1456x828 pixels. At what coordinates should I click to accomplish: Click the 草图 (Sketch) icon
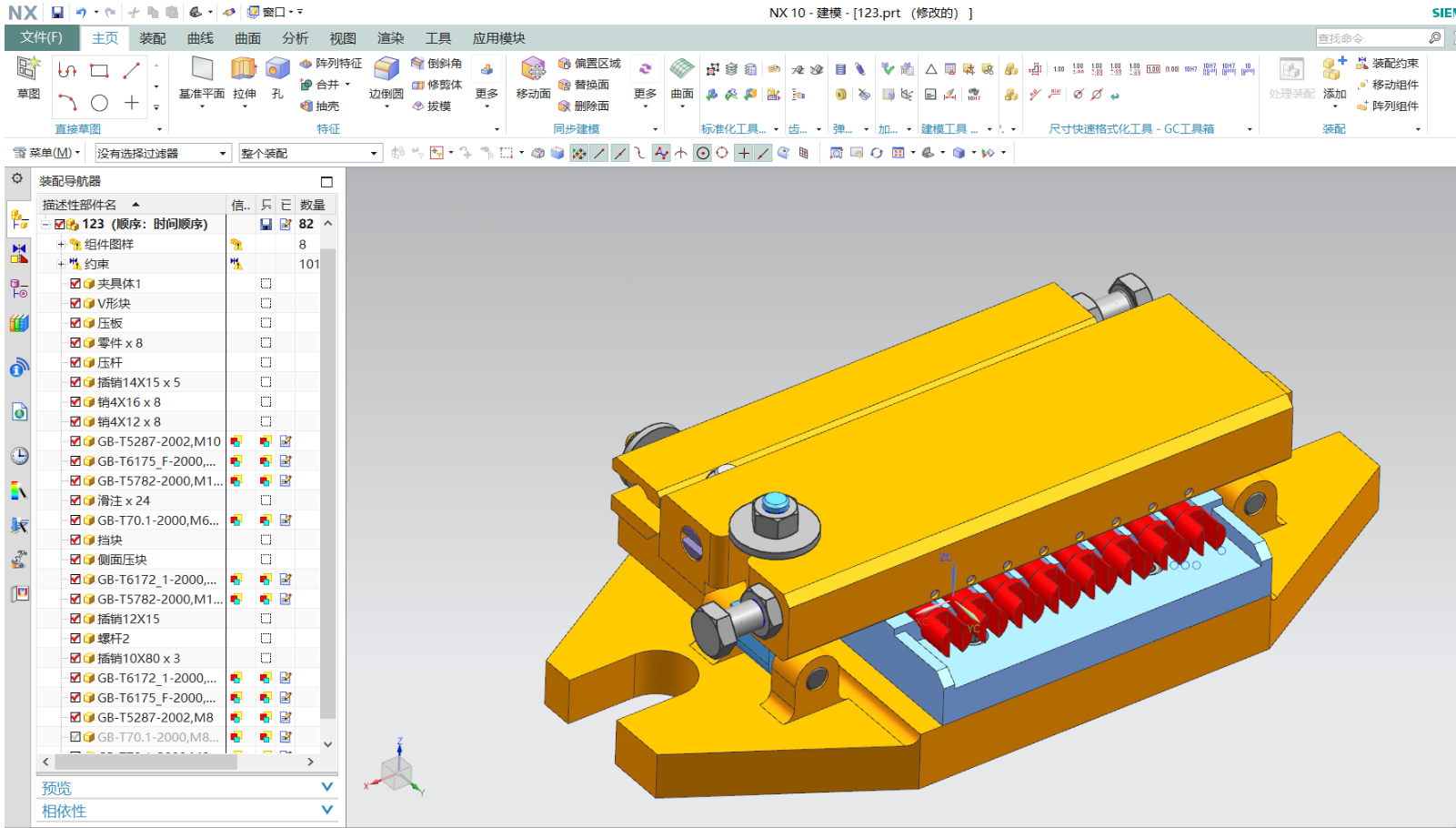click(x=28, y=71)
